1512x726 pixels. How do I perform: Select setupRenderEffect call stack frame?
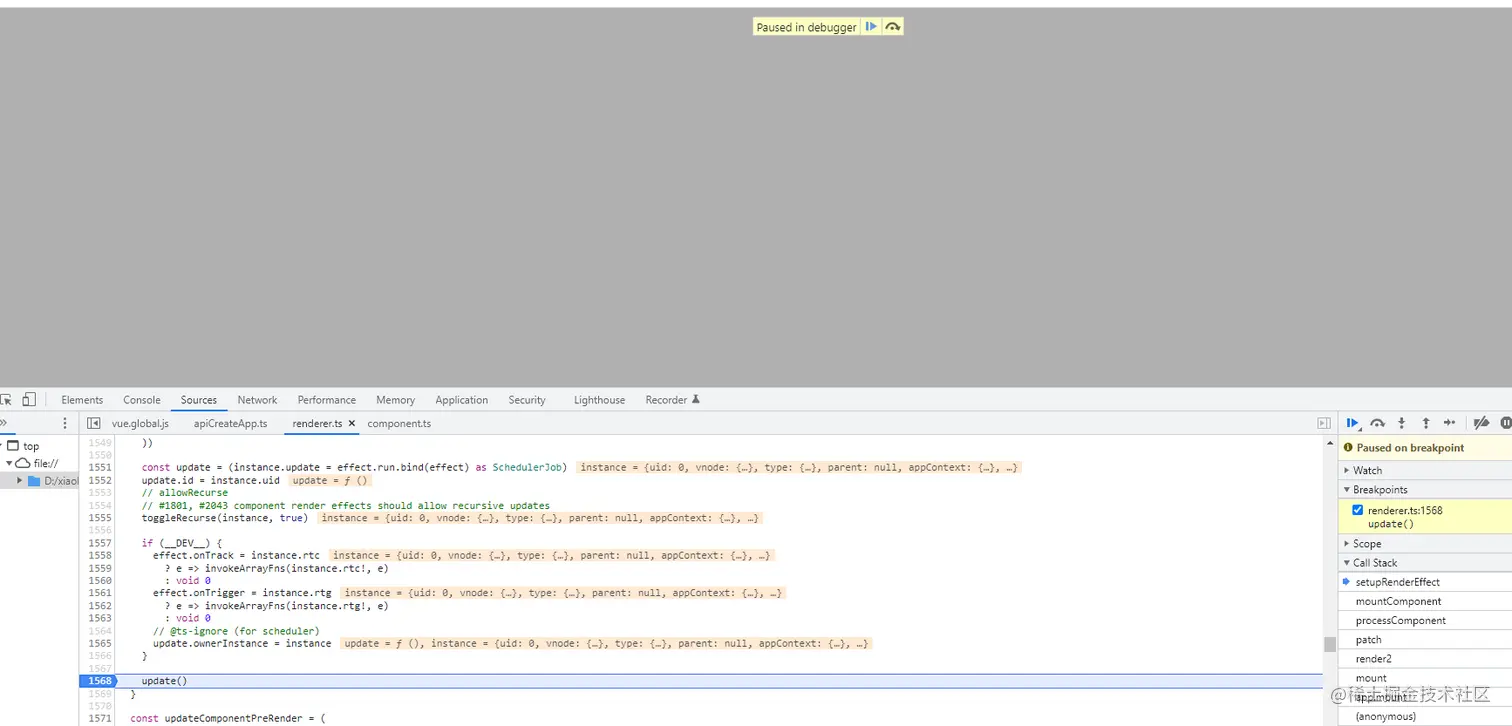point(1425,582)
